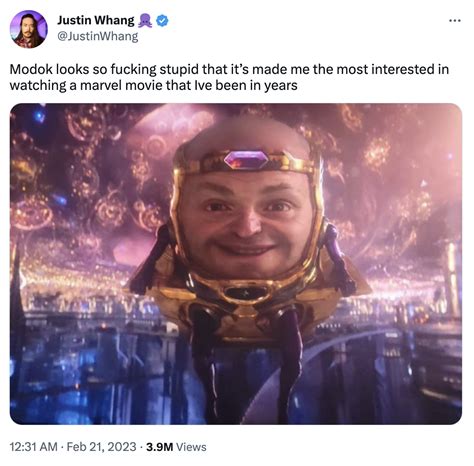Viewport: 474px width, 466px height.
Task: Click the purple gem on Modok's headband
Action: click(x=246, y=160)
